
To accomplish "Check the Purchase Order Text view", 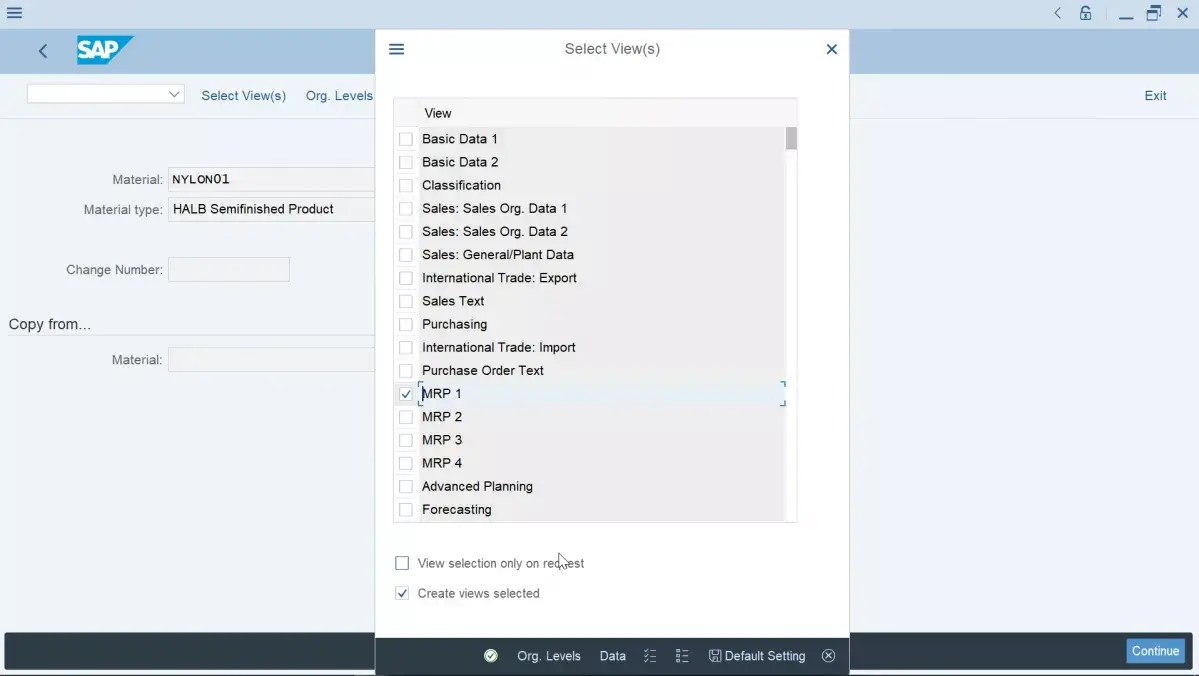I will 406,371.
